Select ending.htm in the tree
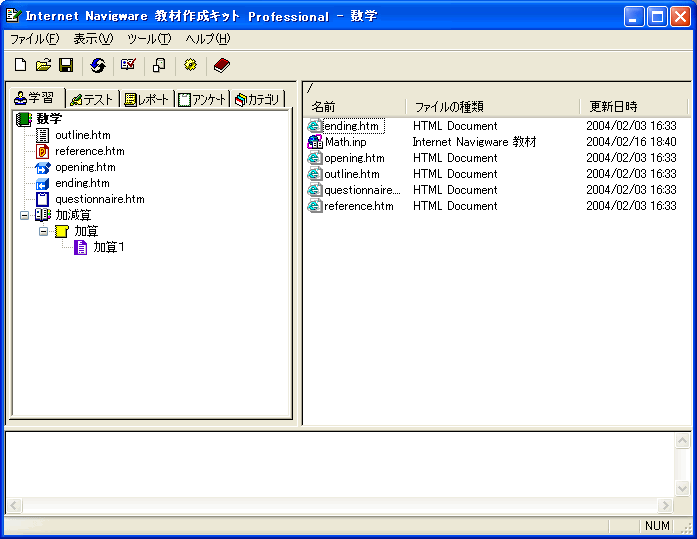This screenshot has height=539, width=697. tap(82, 184)
